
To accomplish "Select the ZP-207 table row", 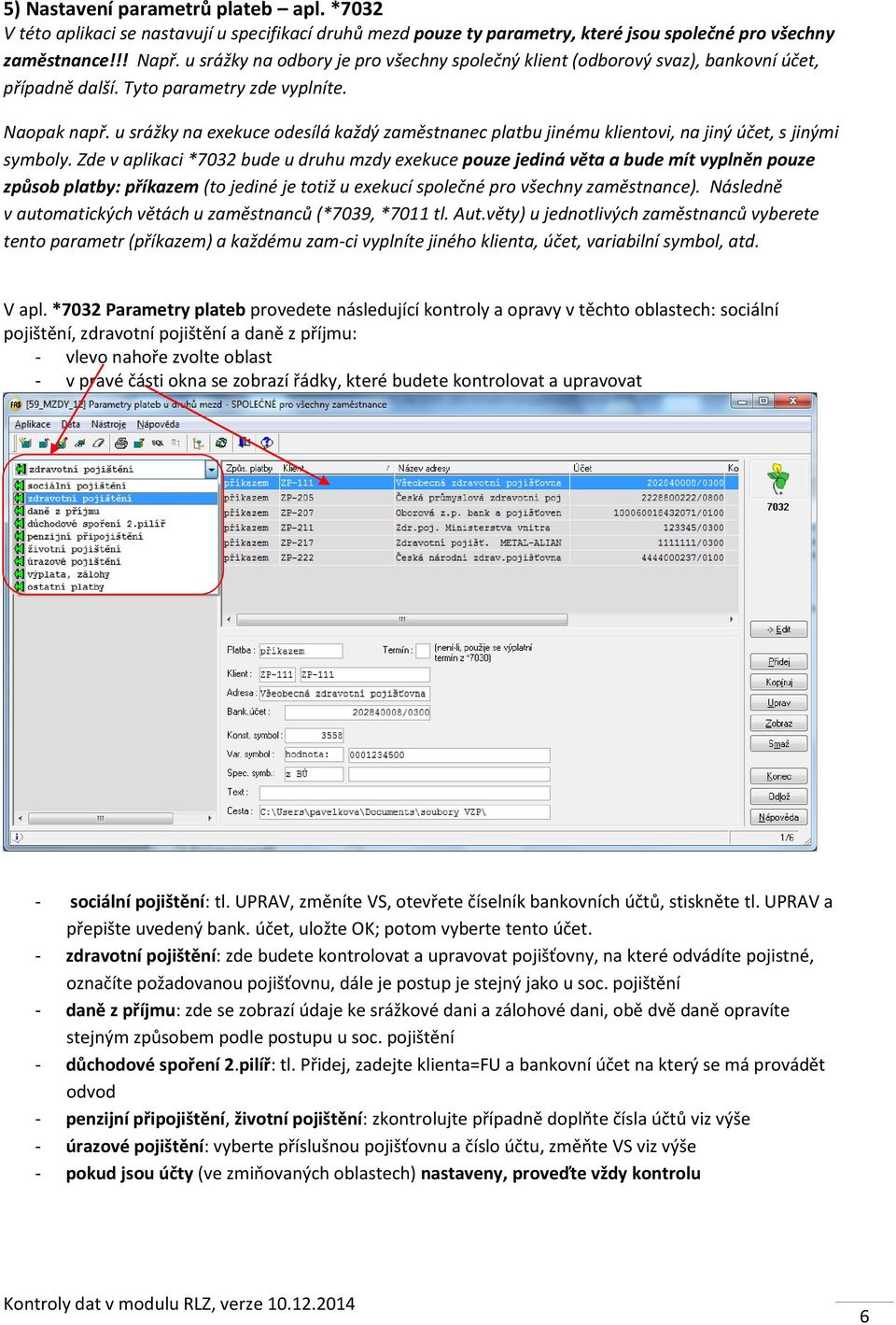I will (x=481, y=513).
